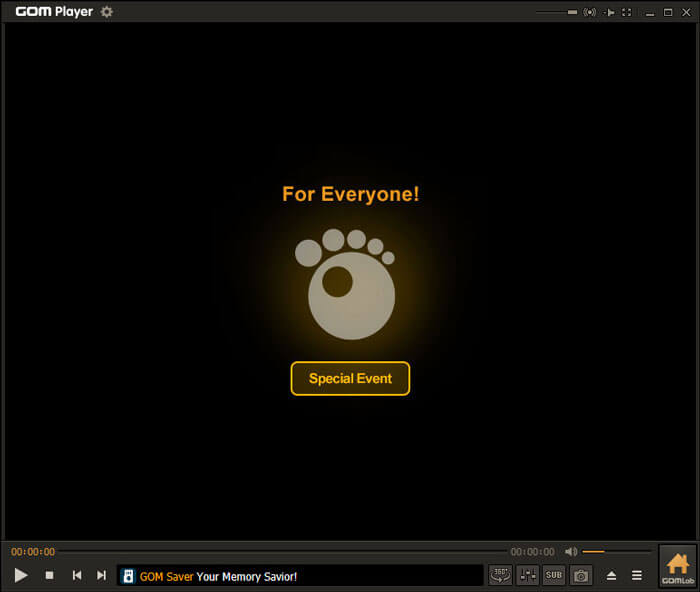
Task: Open the GOM Player title menu
Action: (54, 12)
